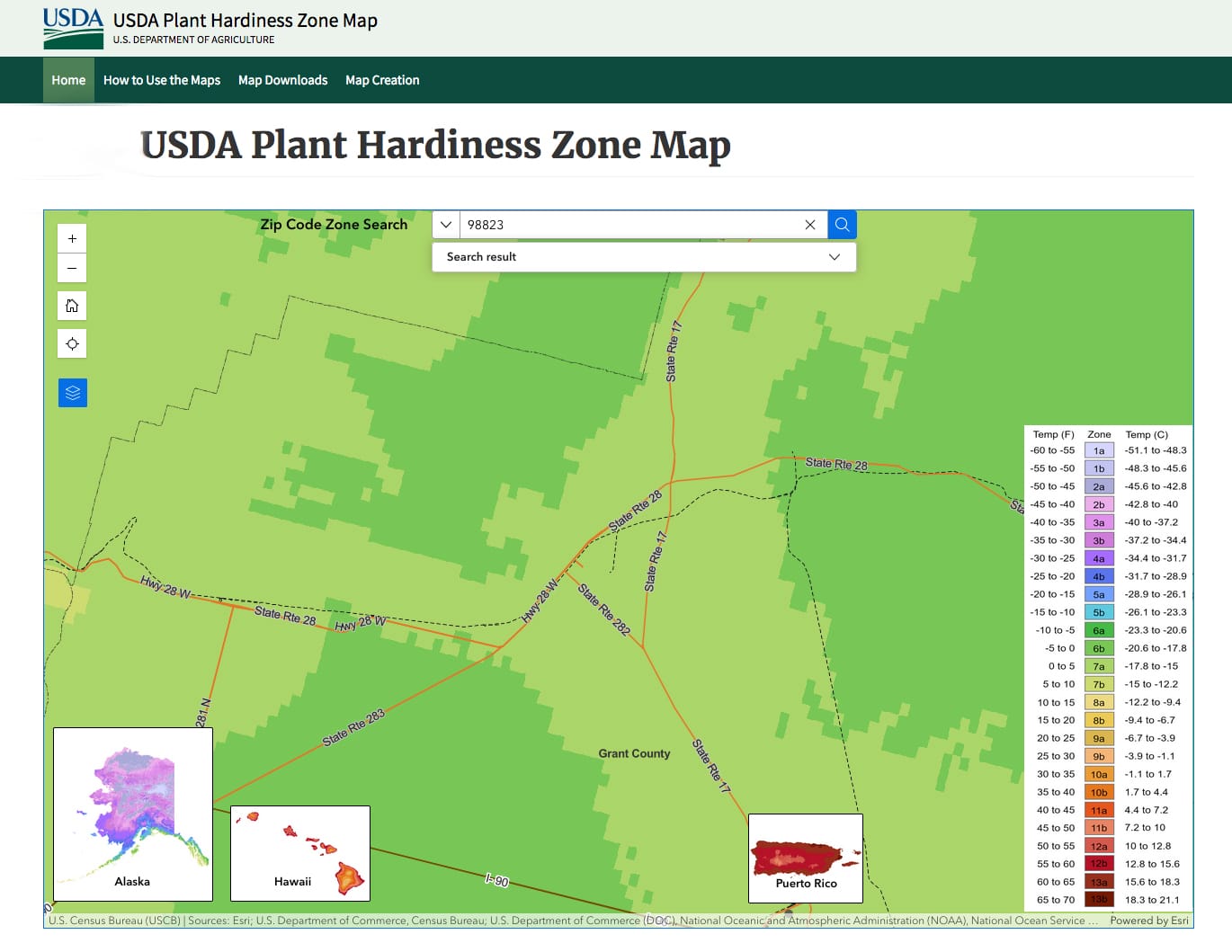Select the Puerto Rico inset map
This screenshot has width=1232, height=952.
point(805,858)
